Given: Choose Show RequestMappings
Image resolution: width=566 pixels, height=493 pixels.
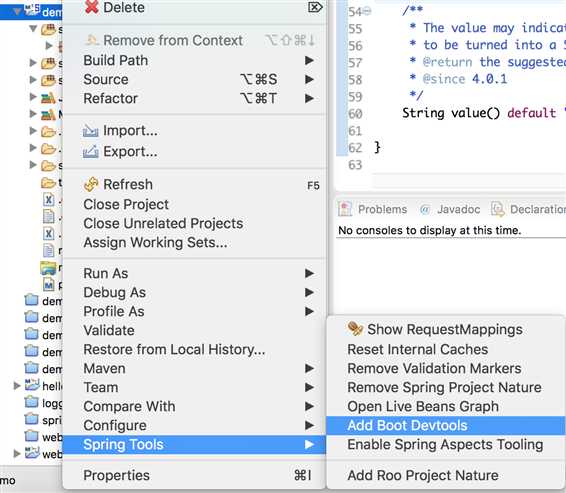Looking at the screenshot, I should pos(445,329).
